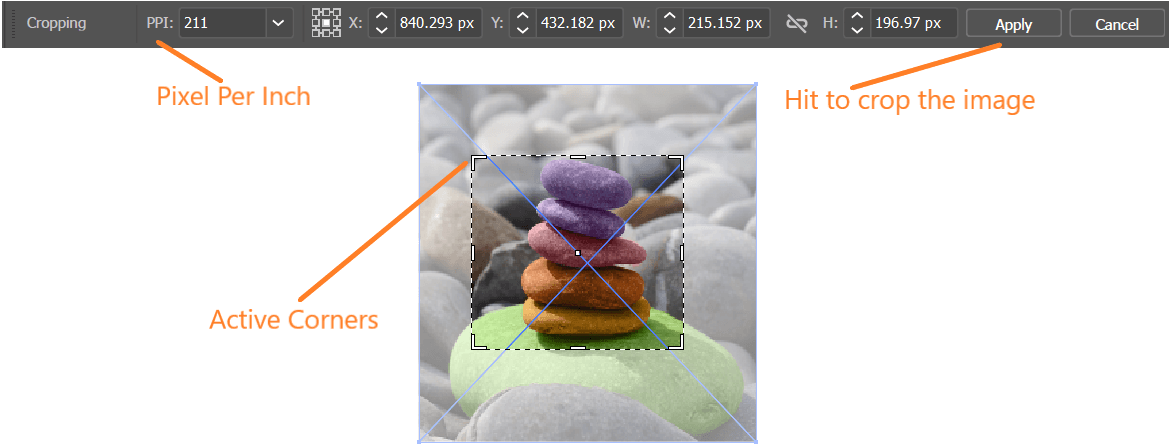Apply the crop to the image
Image resolution: width=1172 pixels, height=445 pixels.
1014,24
